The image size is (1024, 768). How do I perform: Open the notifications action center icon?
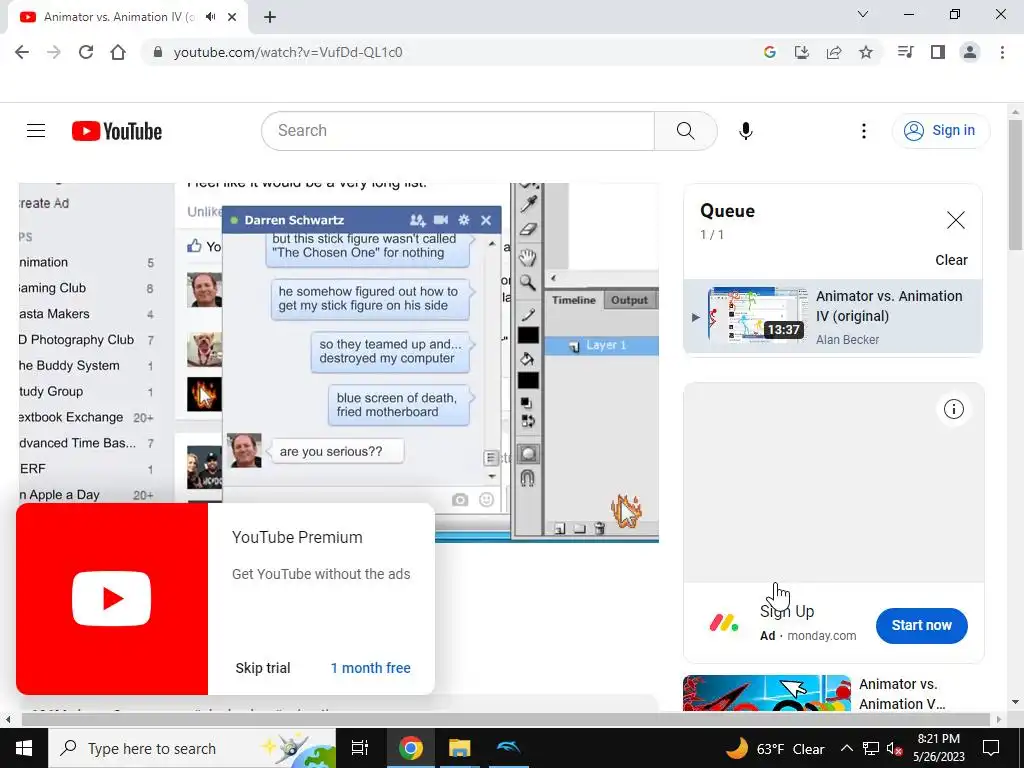pyautogui.click(x=991, y=748)
